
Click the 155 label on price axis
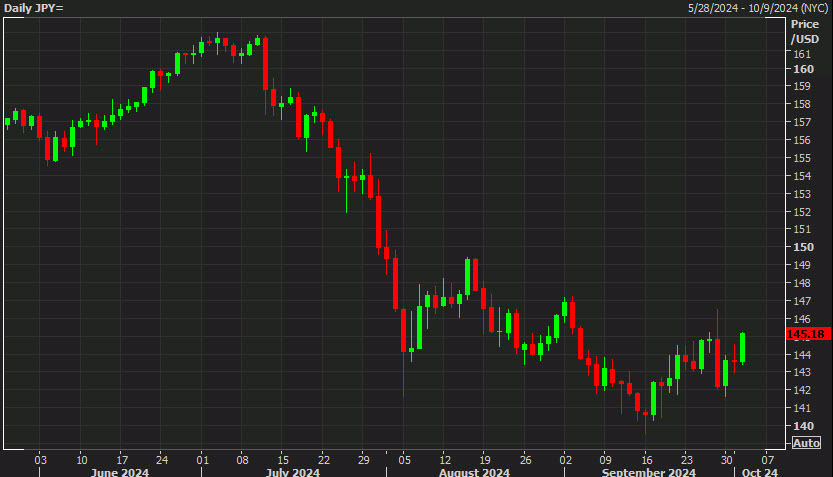tap(802, 158)
